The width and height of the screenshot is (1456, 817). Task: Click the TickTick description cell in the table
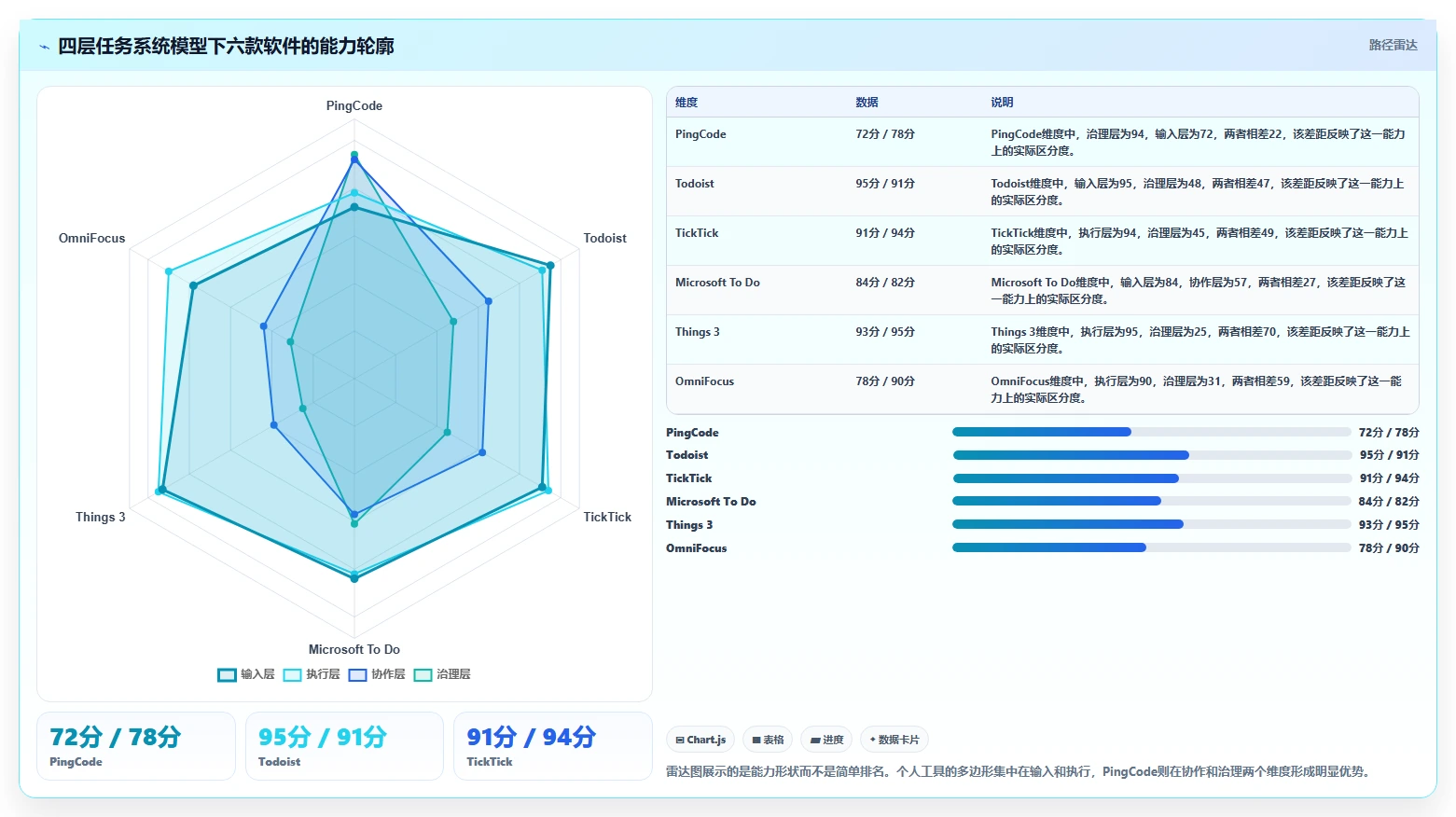click(x=1199, y=242)
